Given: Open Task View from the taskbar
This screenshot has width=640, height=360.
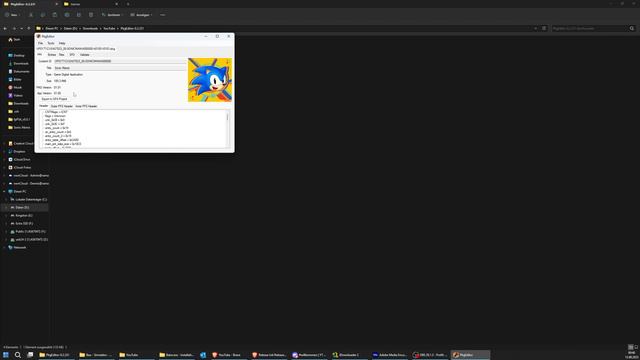Looking at the screenshot, I should tap(30, 355).
